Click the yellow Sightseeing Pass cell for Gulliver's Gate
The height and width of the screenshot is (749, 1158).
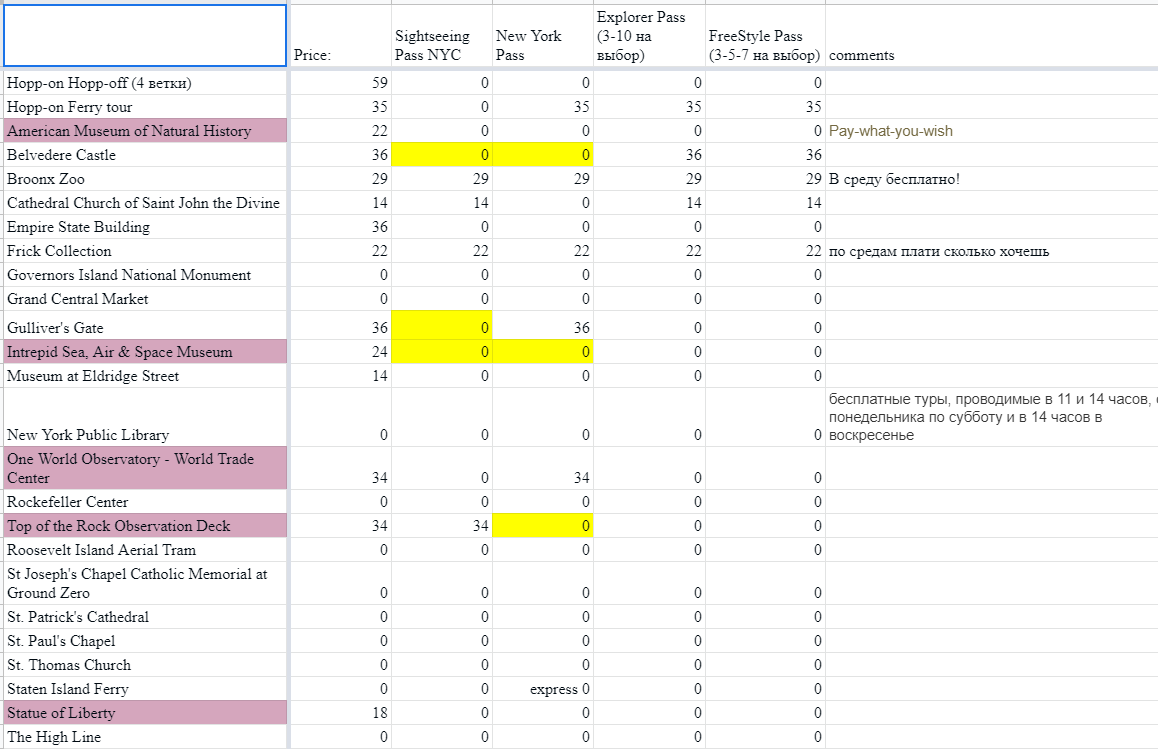442,326
